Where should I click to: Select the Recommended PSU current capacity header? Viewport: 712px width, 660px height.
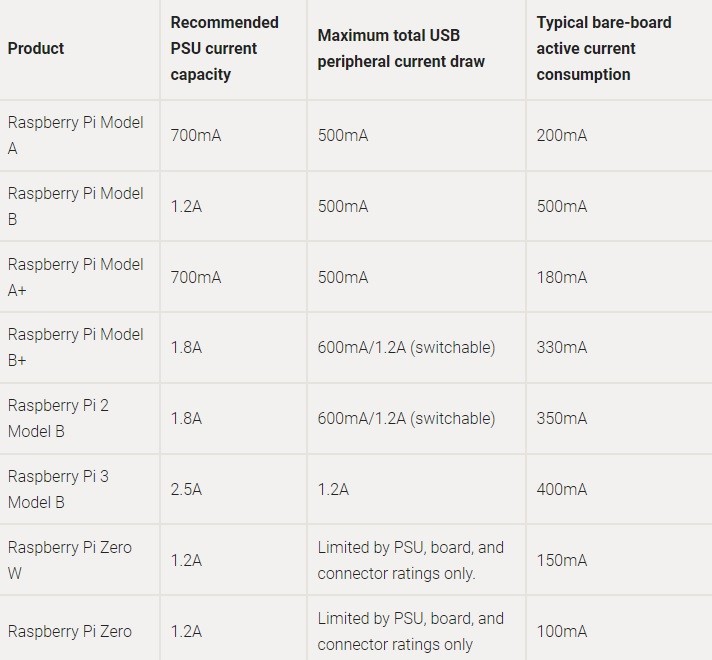coord(224,48)
